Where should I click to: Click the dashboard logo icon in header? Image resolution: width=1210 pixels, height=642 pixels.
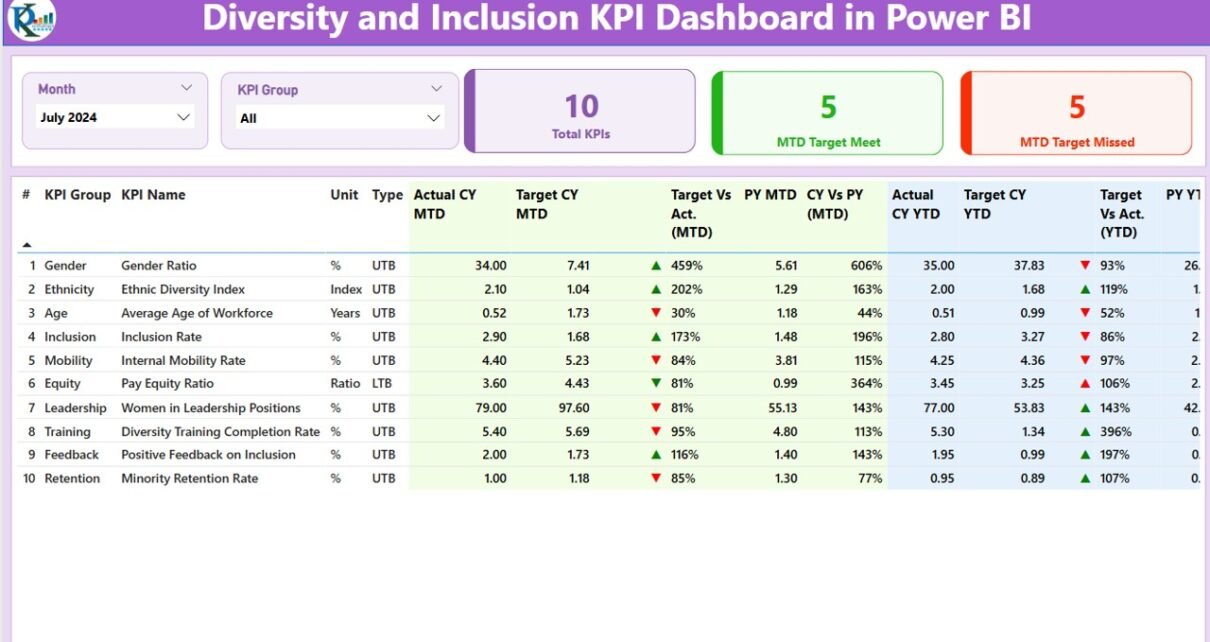pos(30,20)
